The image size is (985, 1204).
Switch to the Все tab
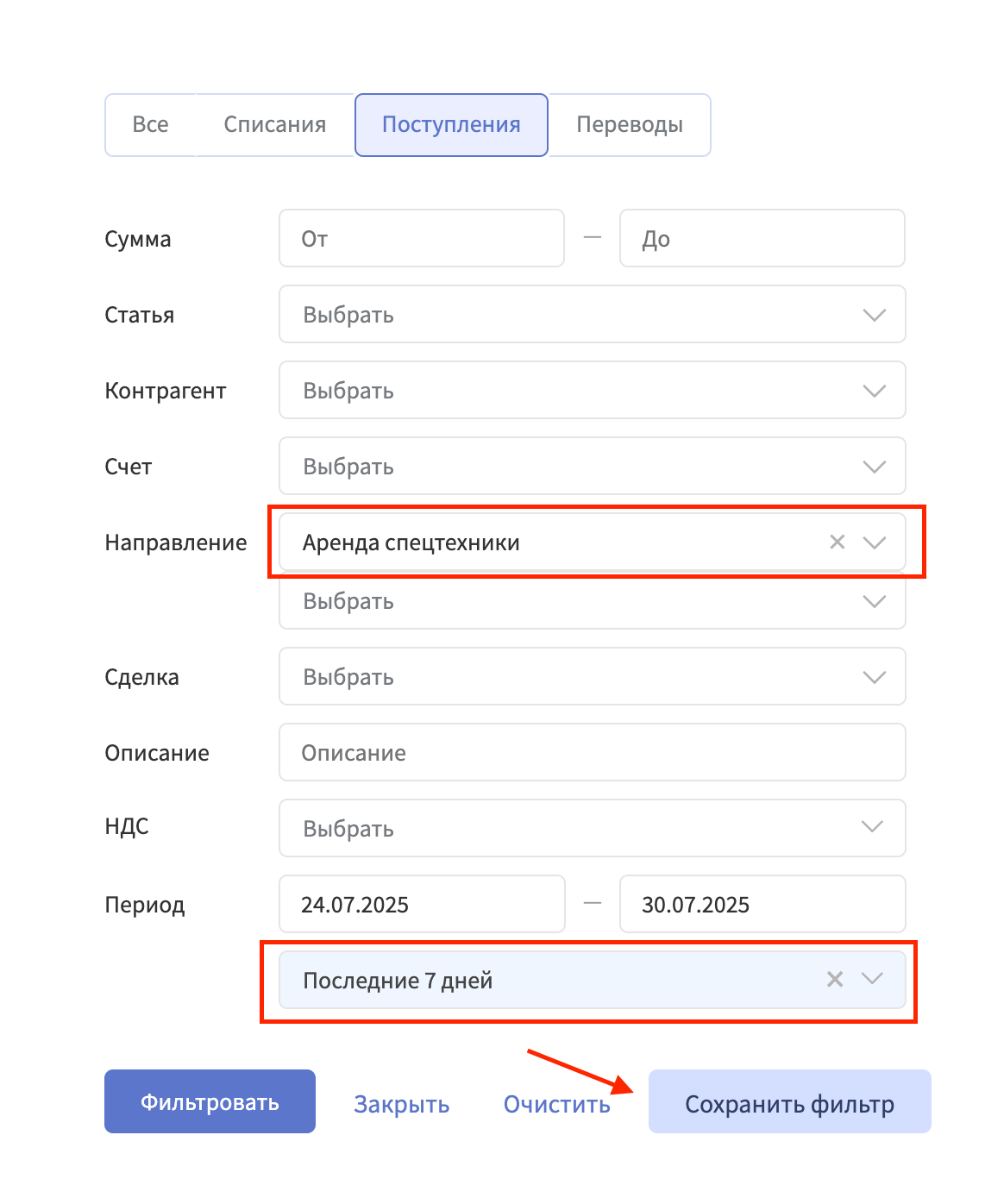(x=150, y=125)
